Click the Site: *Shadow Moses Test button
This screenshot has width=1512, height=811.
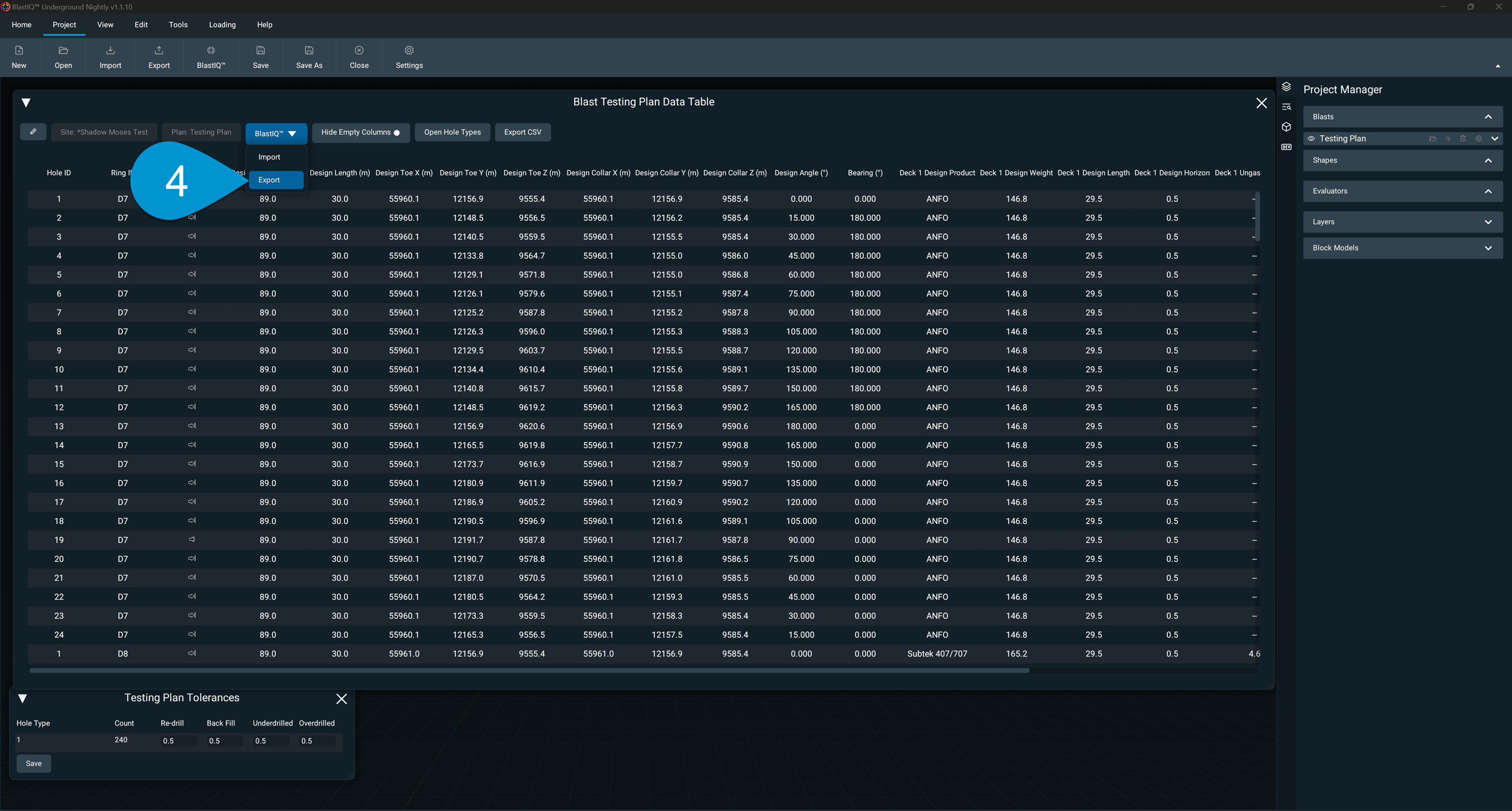[x=104, y=132]
